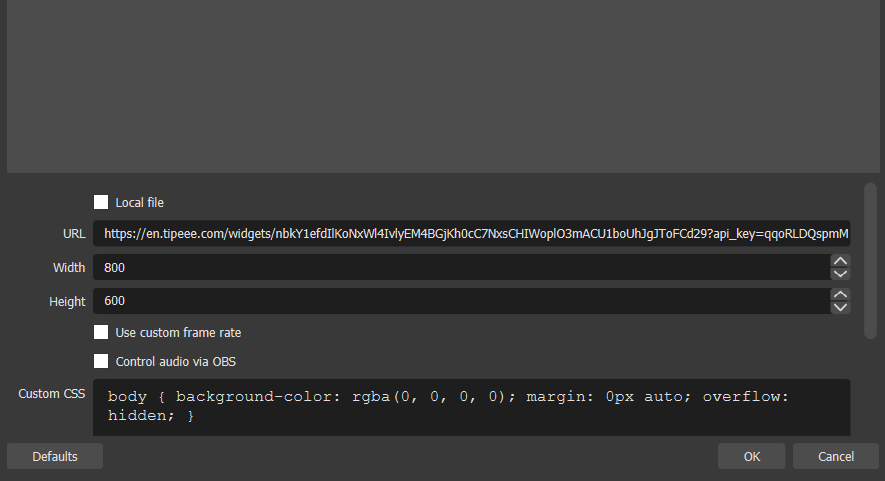Place cursor in the Custom CSS box
Image resolution: width=885 pixels, height=481 pixels.
[471, 406]
